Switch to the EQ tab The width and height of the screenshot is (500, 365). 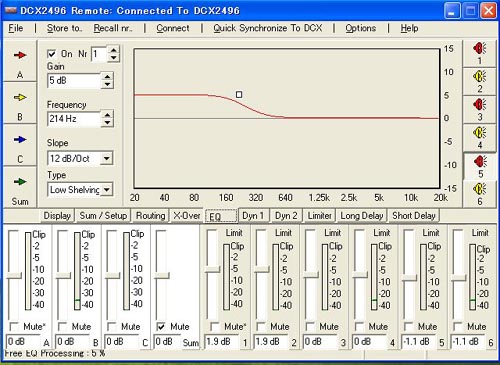pyautogui.click(x=221, y=216)
